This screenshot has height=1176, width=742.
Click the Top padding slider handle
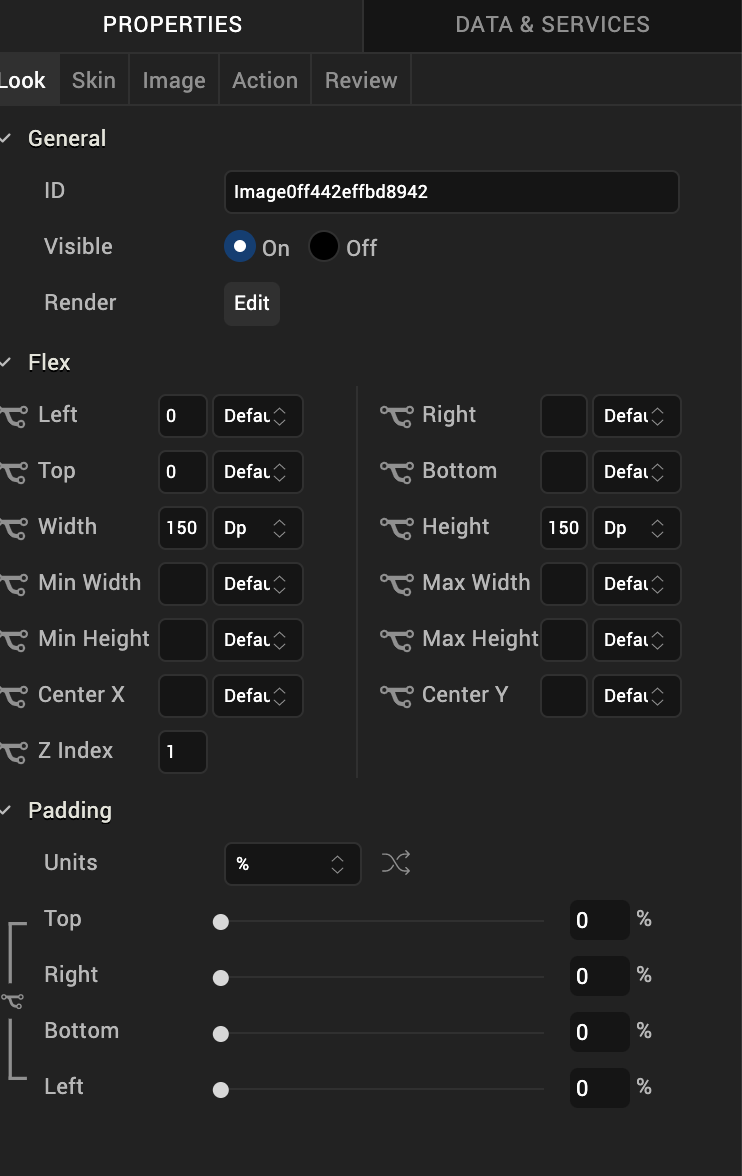click(x=221, y=921)
